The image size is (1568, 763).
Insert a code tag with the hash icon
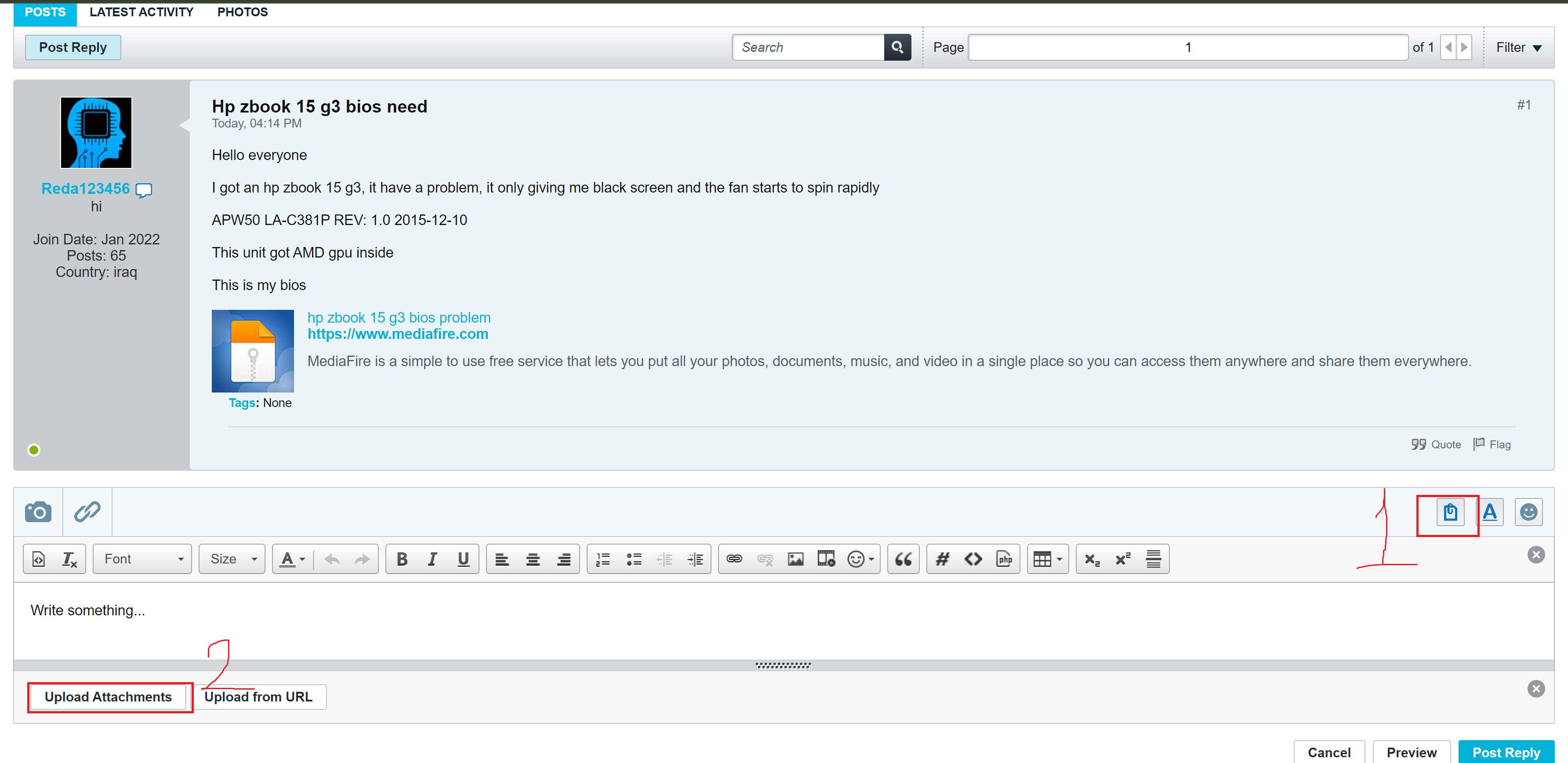point(942,559)
